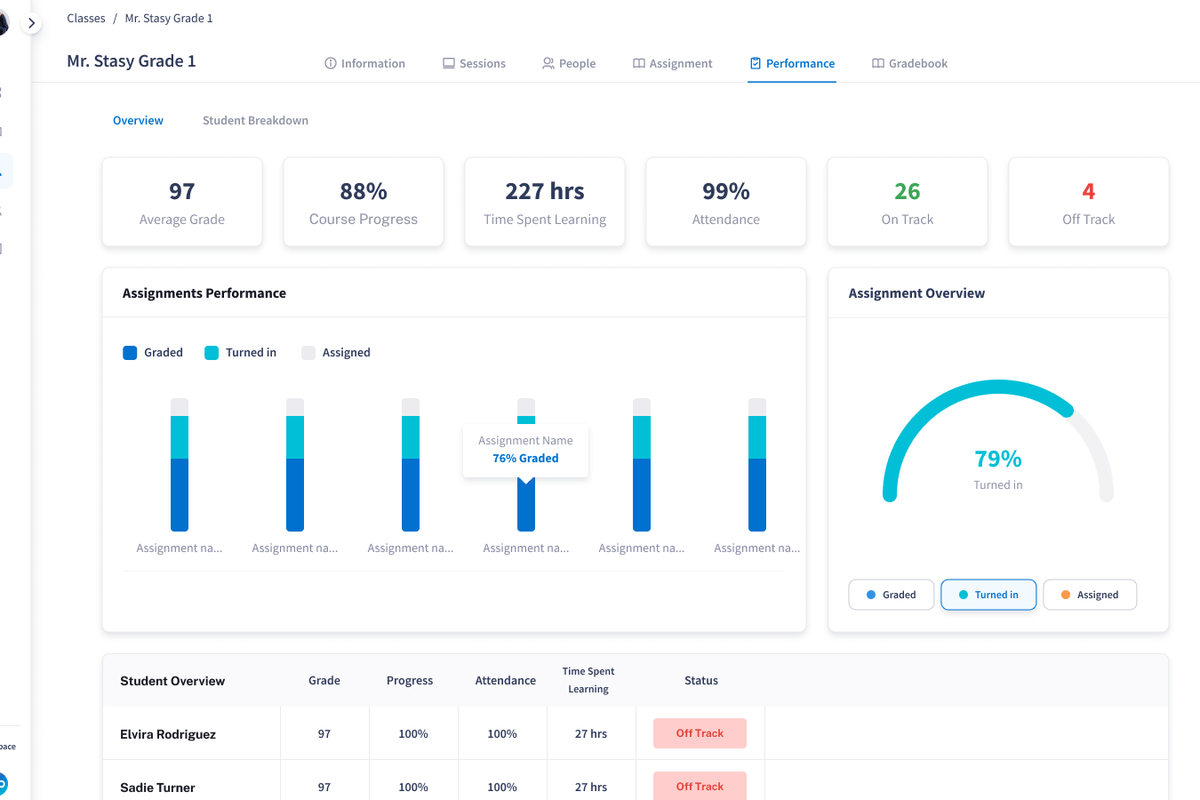Go to Classes via the breadcrumb
1200x800 pixels.
(86, 18)
